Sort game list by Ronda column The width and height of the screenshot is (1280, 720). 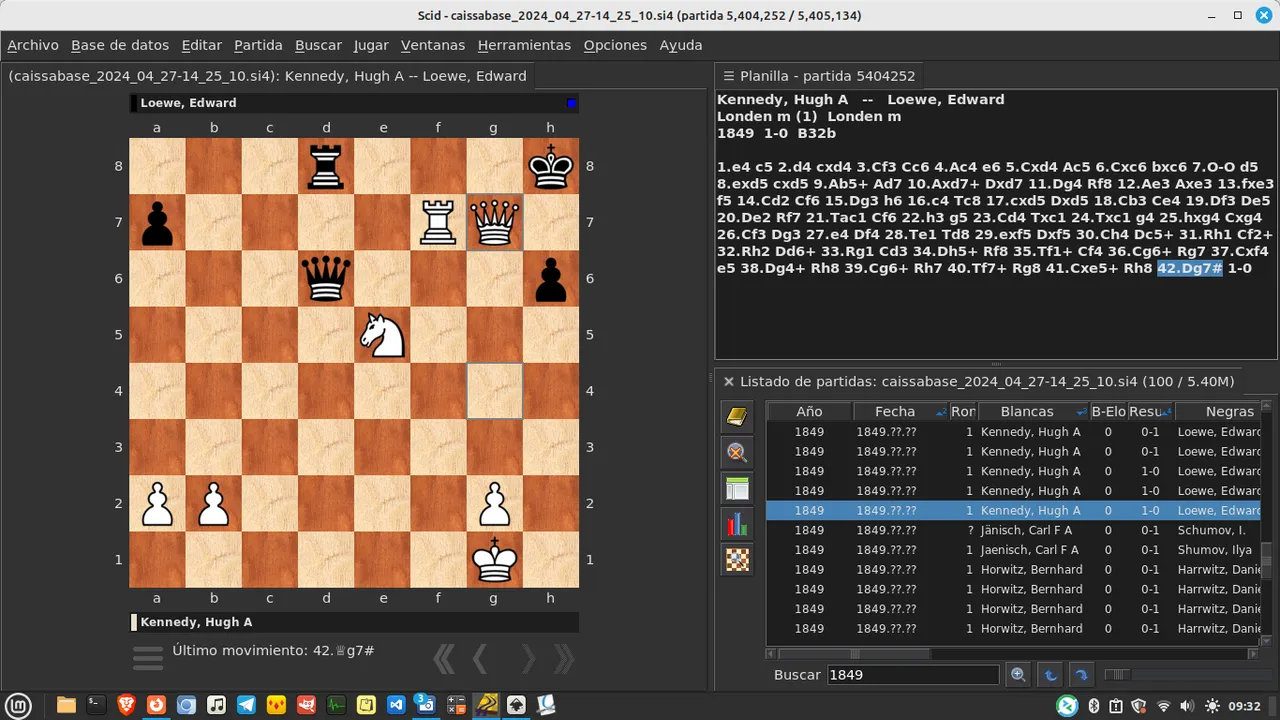pyautogui.click(x=963, y=412)
